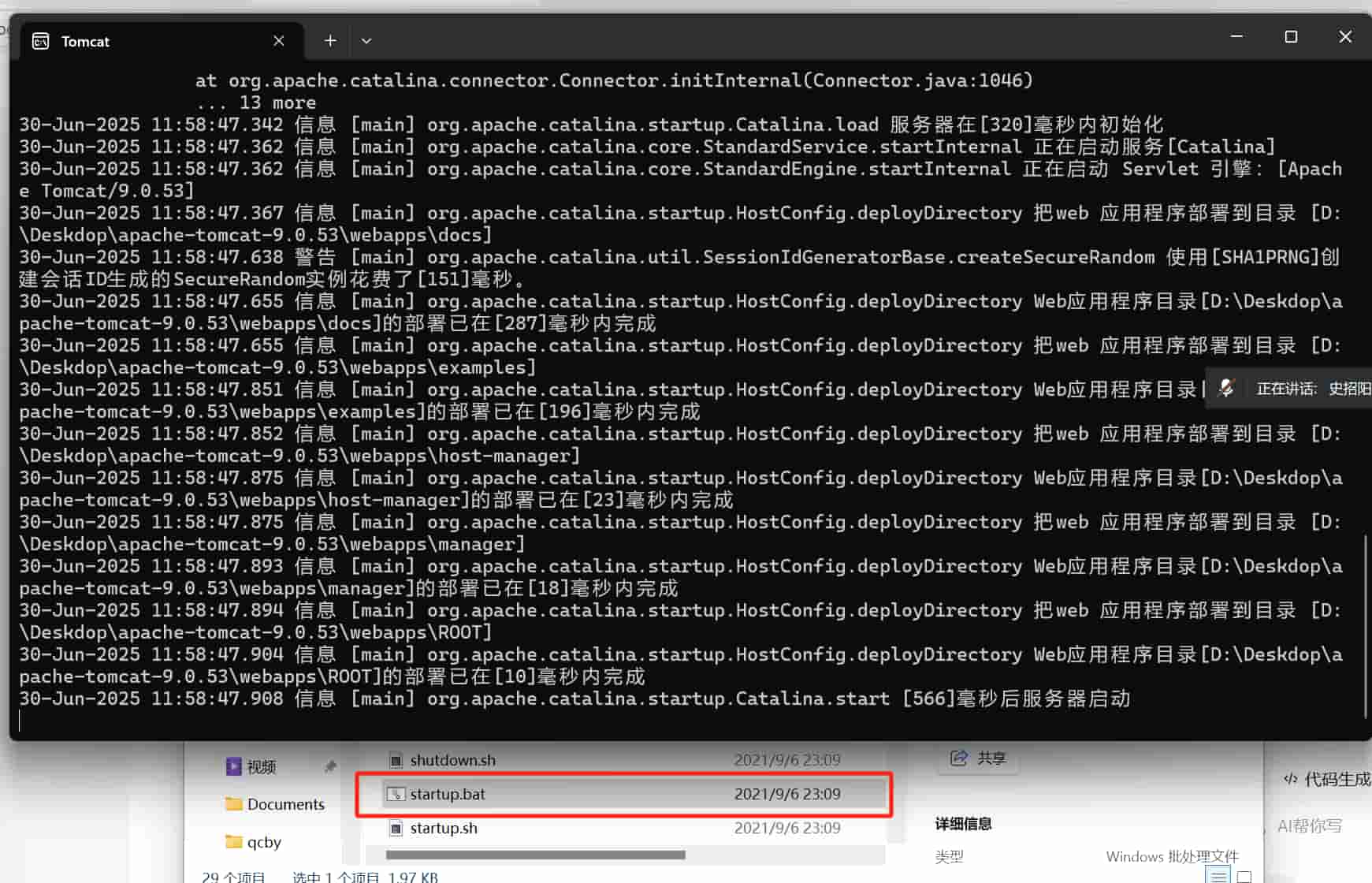
Task: Open 视频 in Explorer sidebar
Action: pyautogui.click(x=262, y=766)
